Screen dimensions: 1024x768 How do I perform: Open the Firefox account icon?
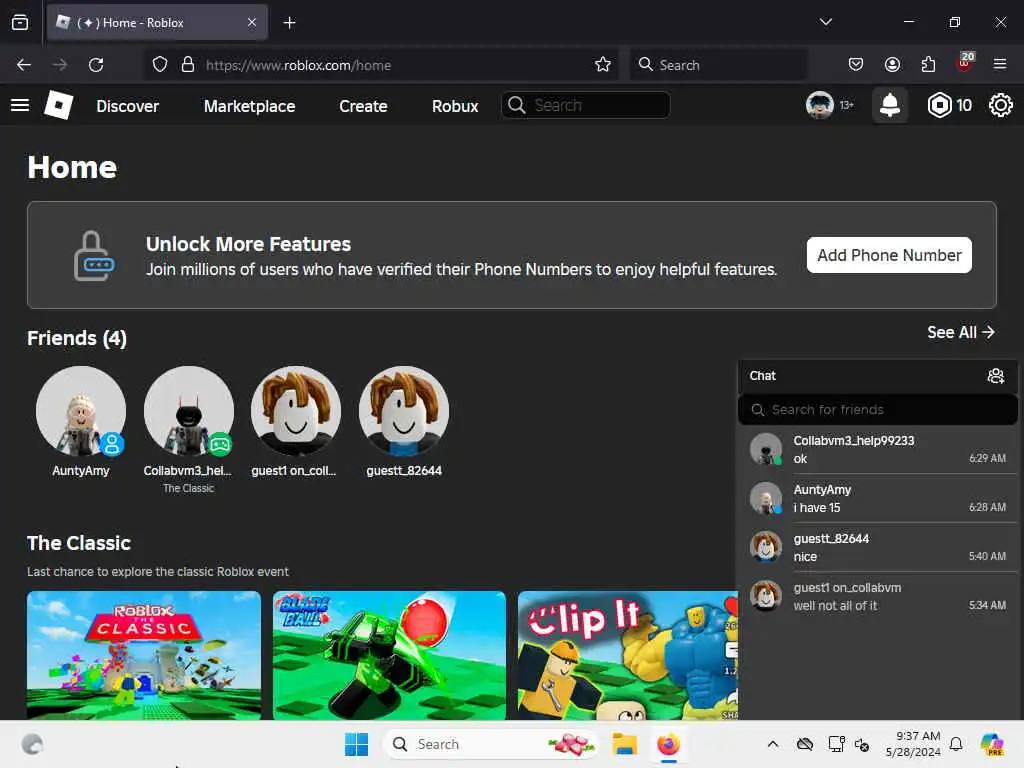point(892,65)
